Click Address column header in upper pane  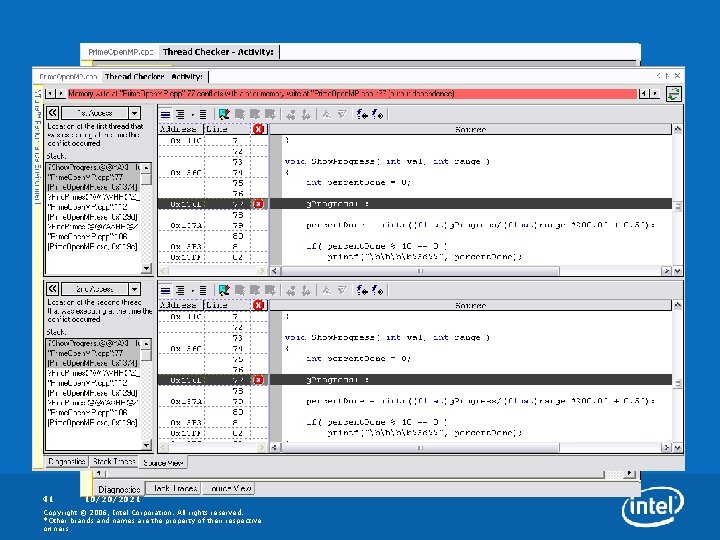pos(180,129)
